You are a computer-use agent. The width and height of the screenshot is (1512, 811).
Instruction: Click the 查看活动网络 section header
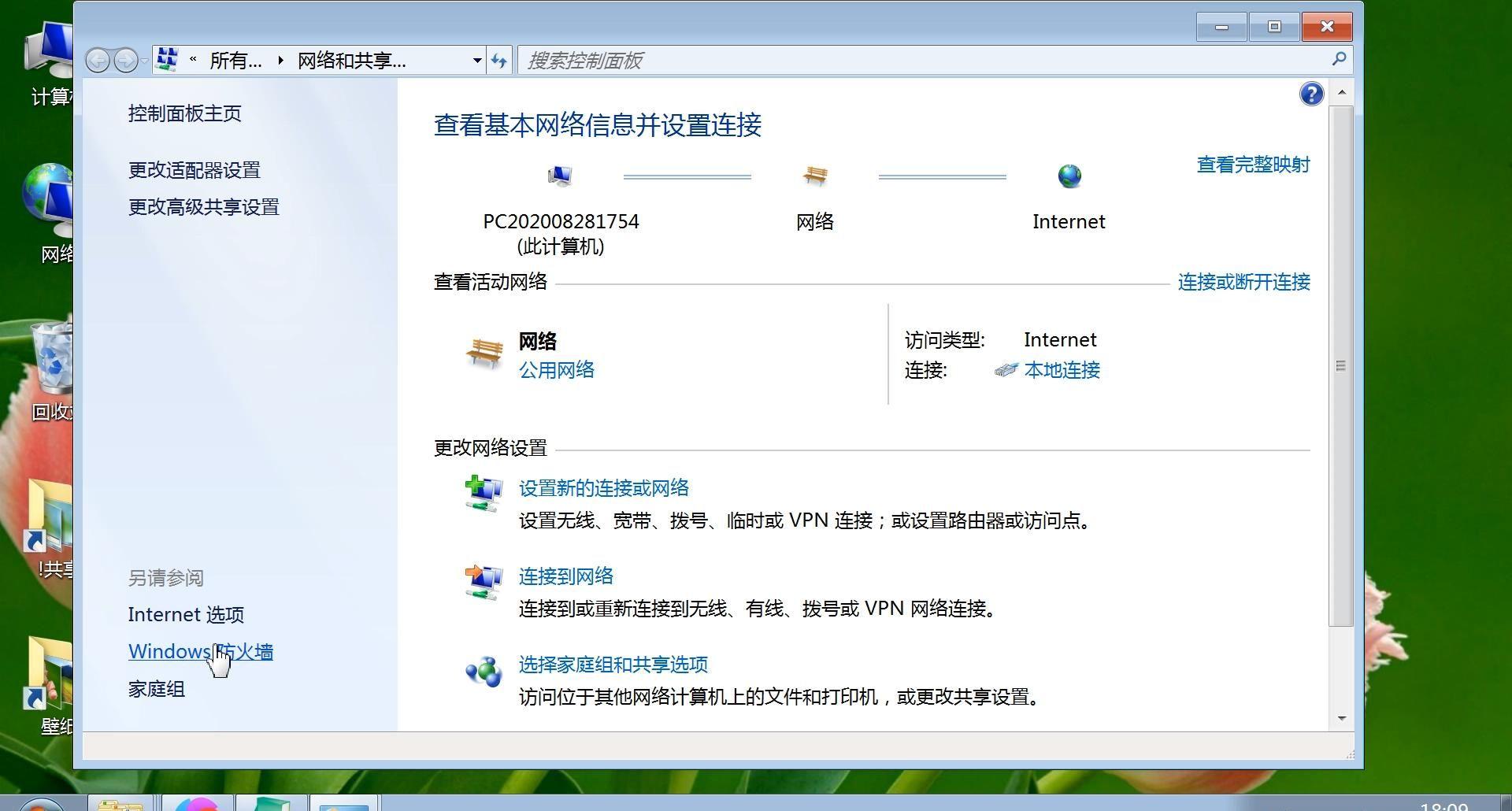click(x=491, y=282)
